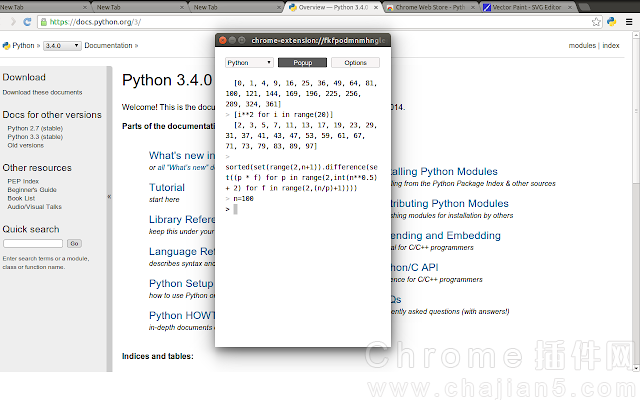This screenshot has width=640, height=400.
Task: Open the Book List link
Action: [x=21, y=198]
